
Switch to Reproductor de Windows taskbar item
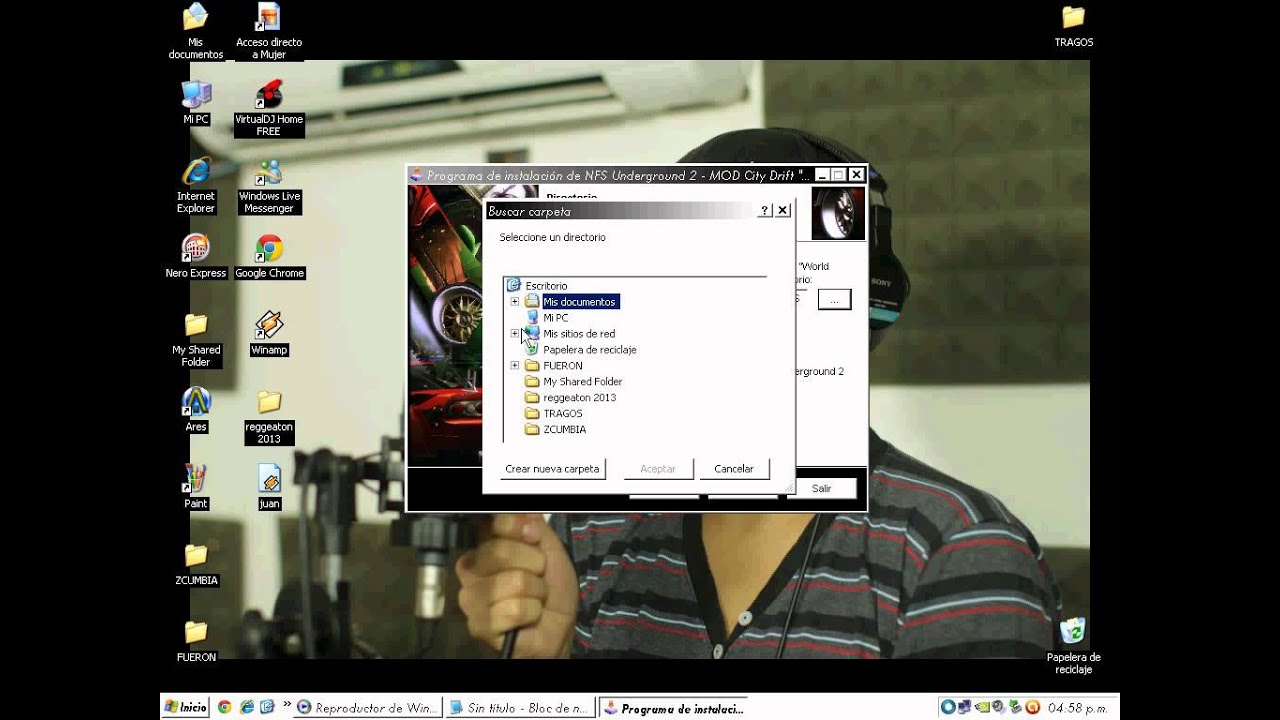point(367,708)
